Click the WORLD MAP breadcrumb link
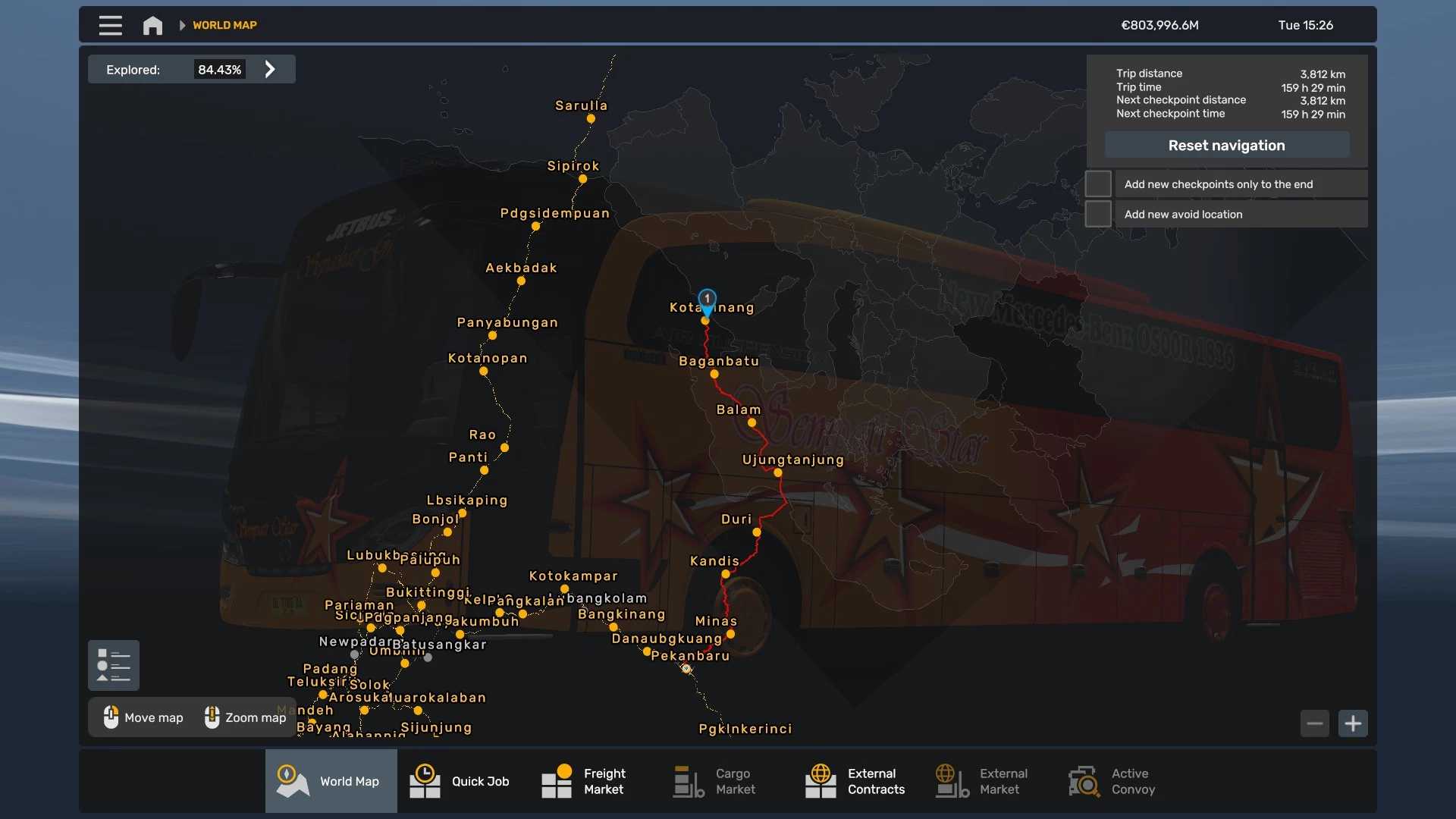The image size is (1456, 819). tap(224, 25)
